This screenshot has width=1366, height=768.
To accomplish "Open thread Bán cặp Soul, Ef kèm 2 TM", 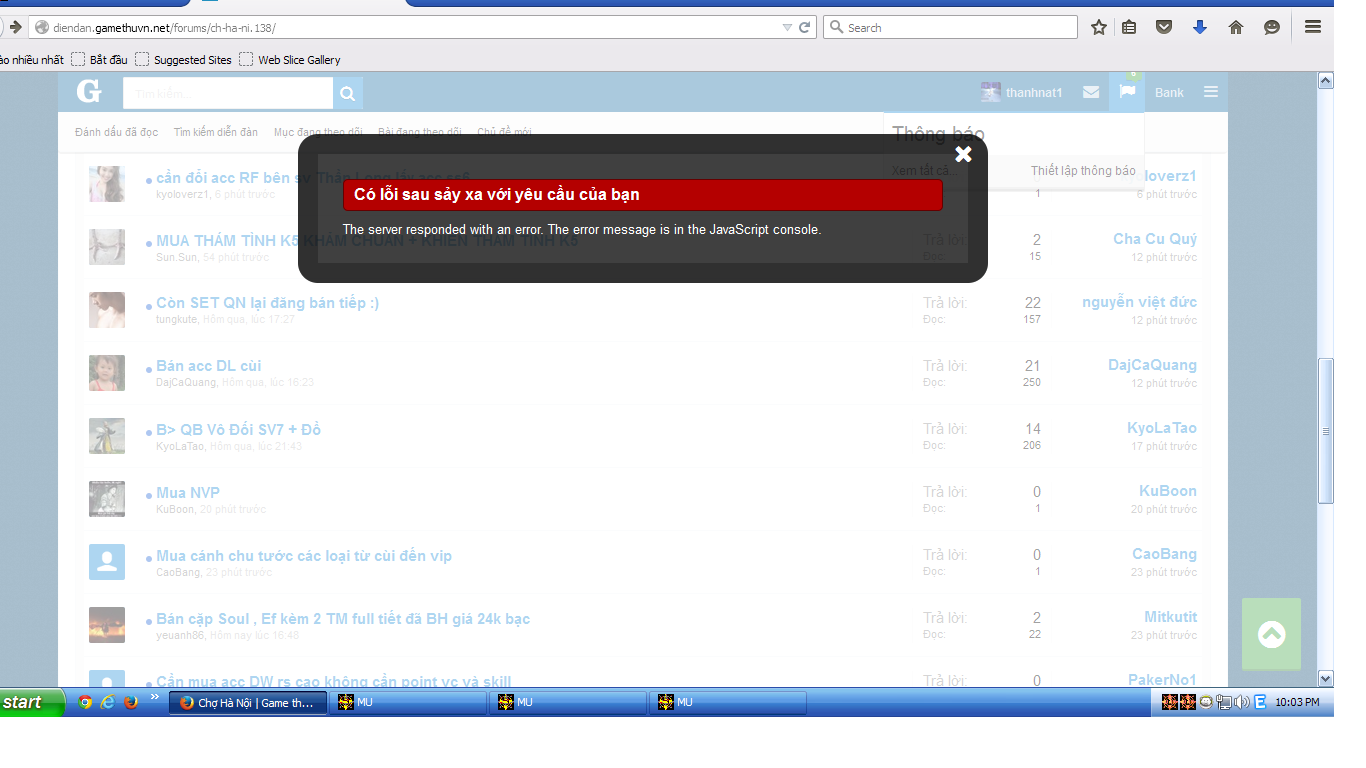I will (343, 618).
